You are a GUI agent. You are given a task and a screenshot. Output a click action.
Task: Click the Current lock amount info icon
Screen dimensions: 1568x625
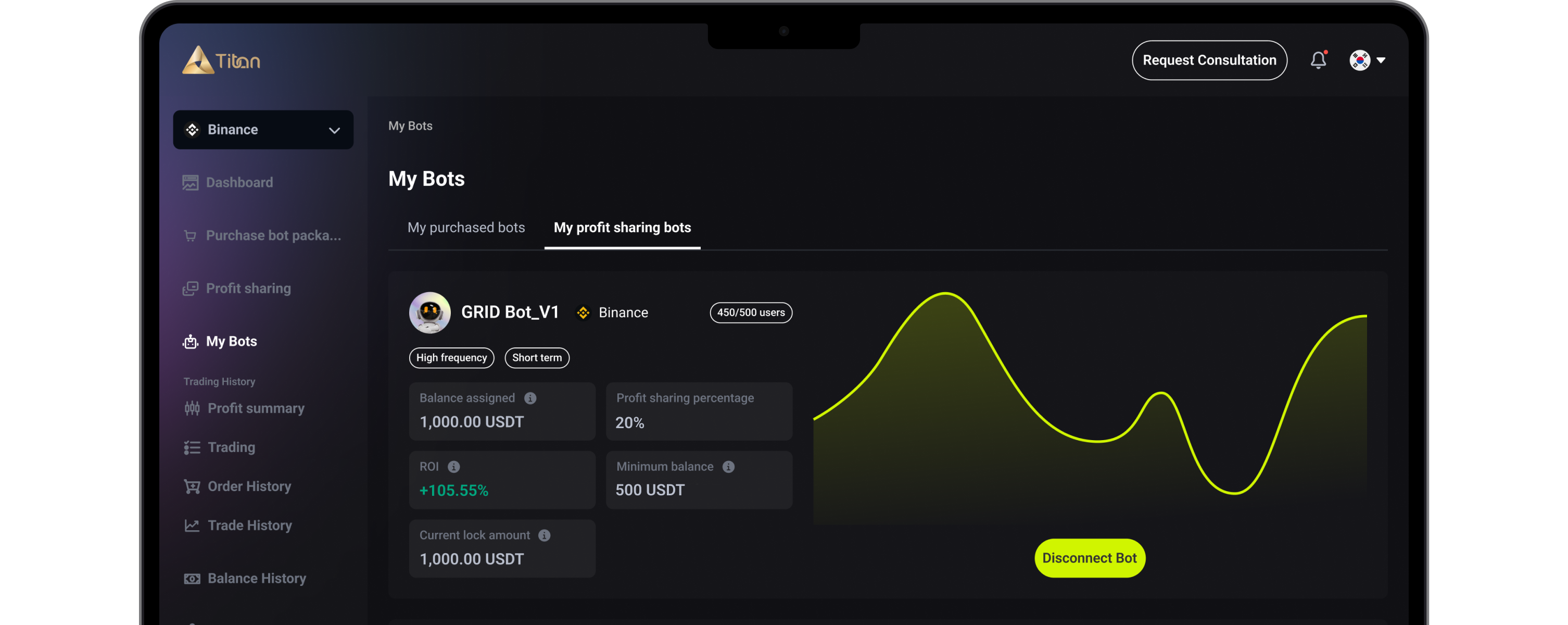coord(544,535)
